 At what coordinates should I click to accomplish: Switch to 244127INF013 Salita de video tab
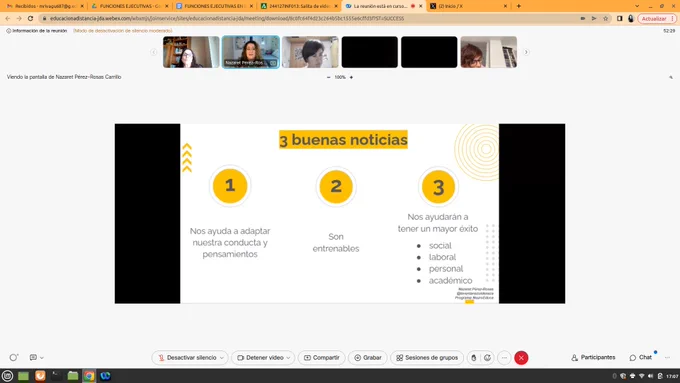pyautogui.click(x=298, y=6)
